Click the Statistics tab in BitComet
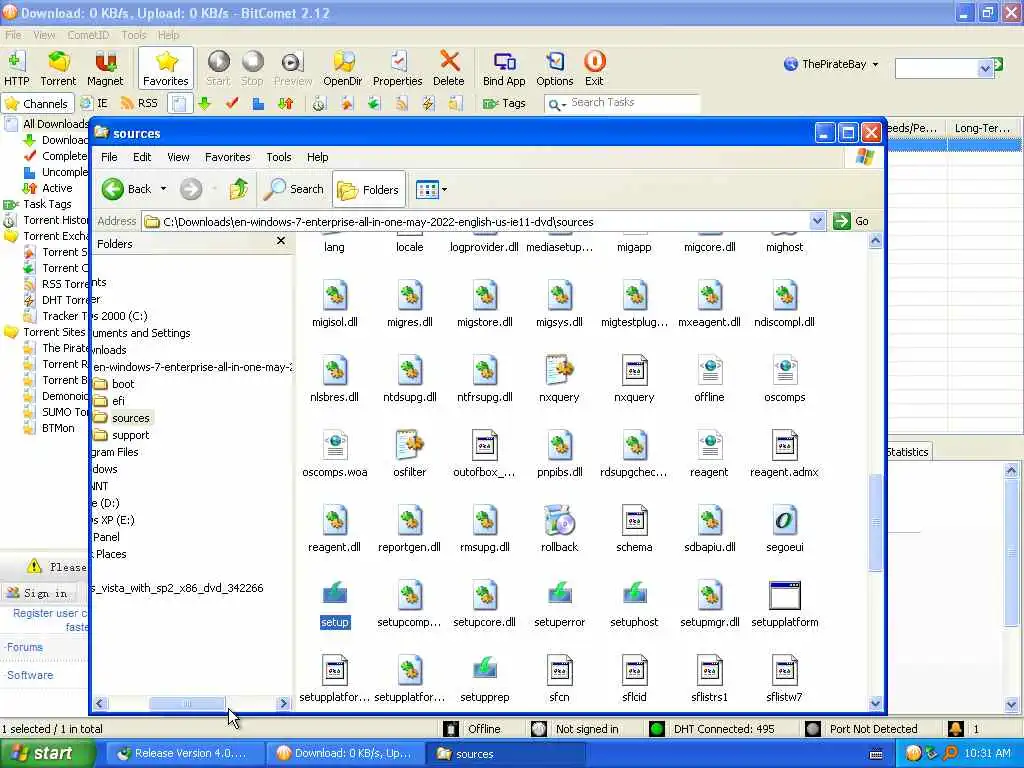The height and width of the screenshot is (768, 1024). (907, 452)
